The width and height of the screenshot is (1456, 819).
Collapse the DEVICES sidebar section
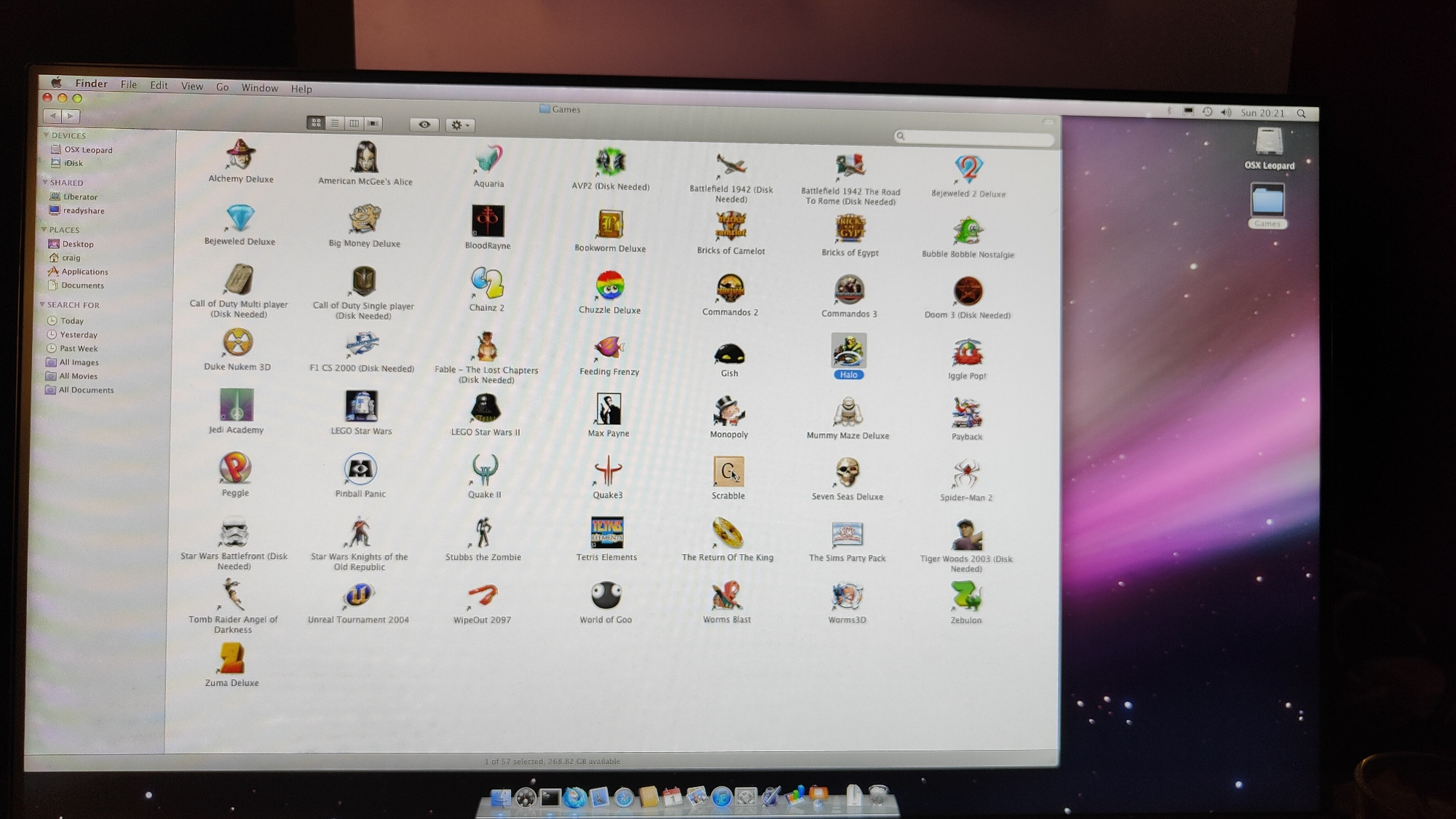point(47,135)
